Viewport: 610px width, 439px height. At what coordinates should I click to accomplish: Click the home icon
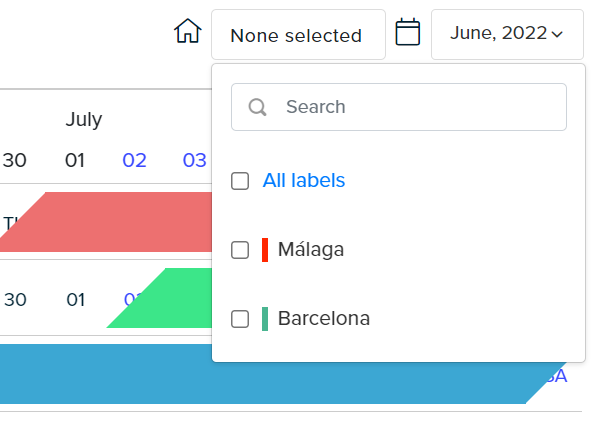[188, 31]
